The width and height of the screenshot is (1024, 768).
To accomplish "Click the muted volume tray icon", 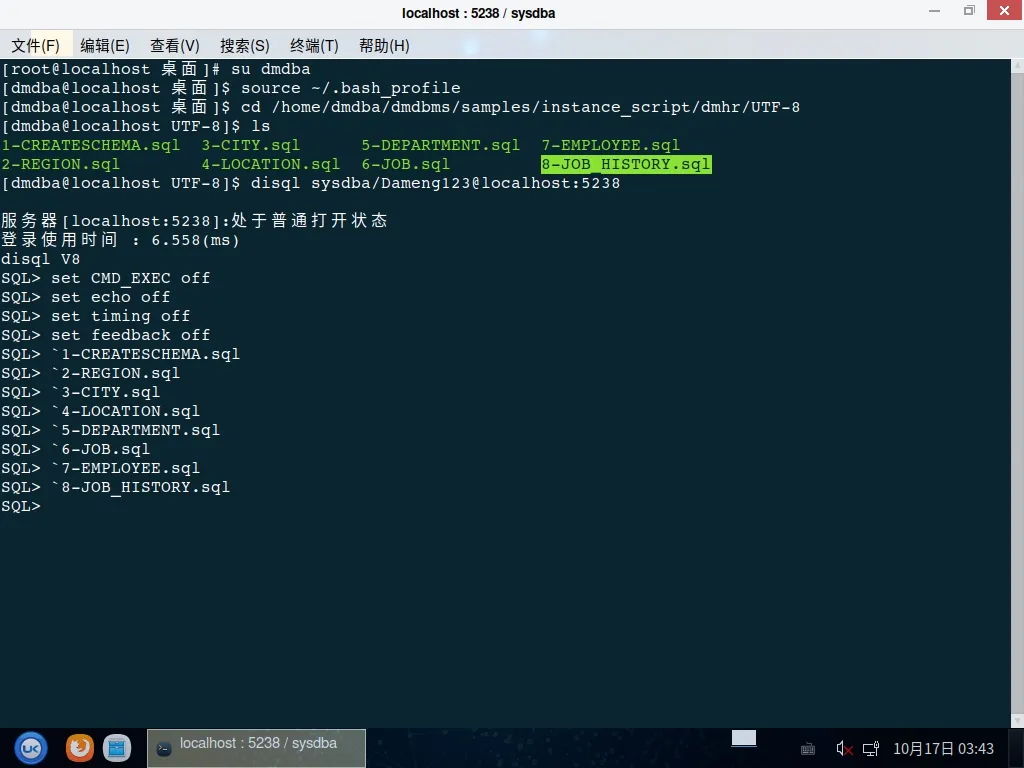I will pos(844,748).
